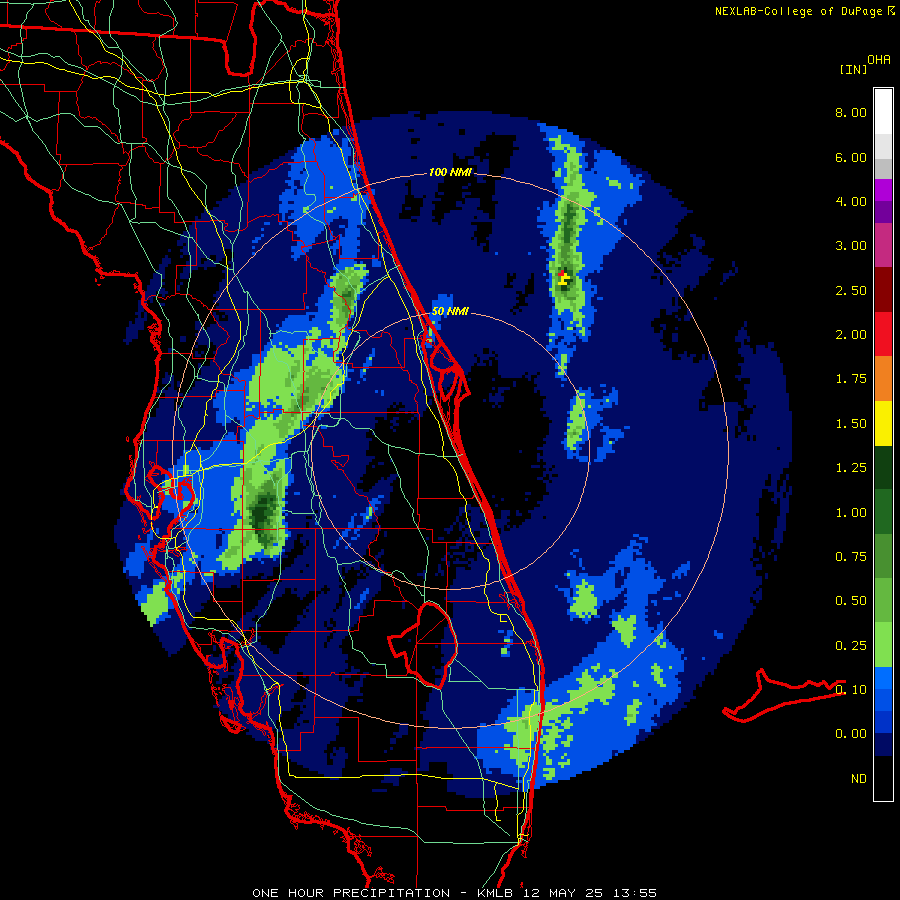
Task: Click the '100 NMI' range ring label
Action: point(450,172)
